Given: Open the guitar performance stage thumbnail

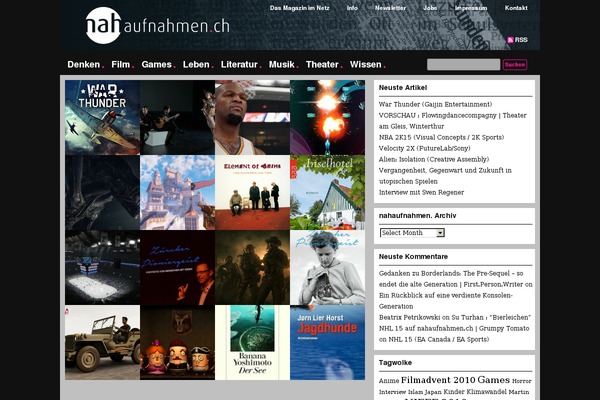Looking at the screenshot, I should click(x=178, y=118).
